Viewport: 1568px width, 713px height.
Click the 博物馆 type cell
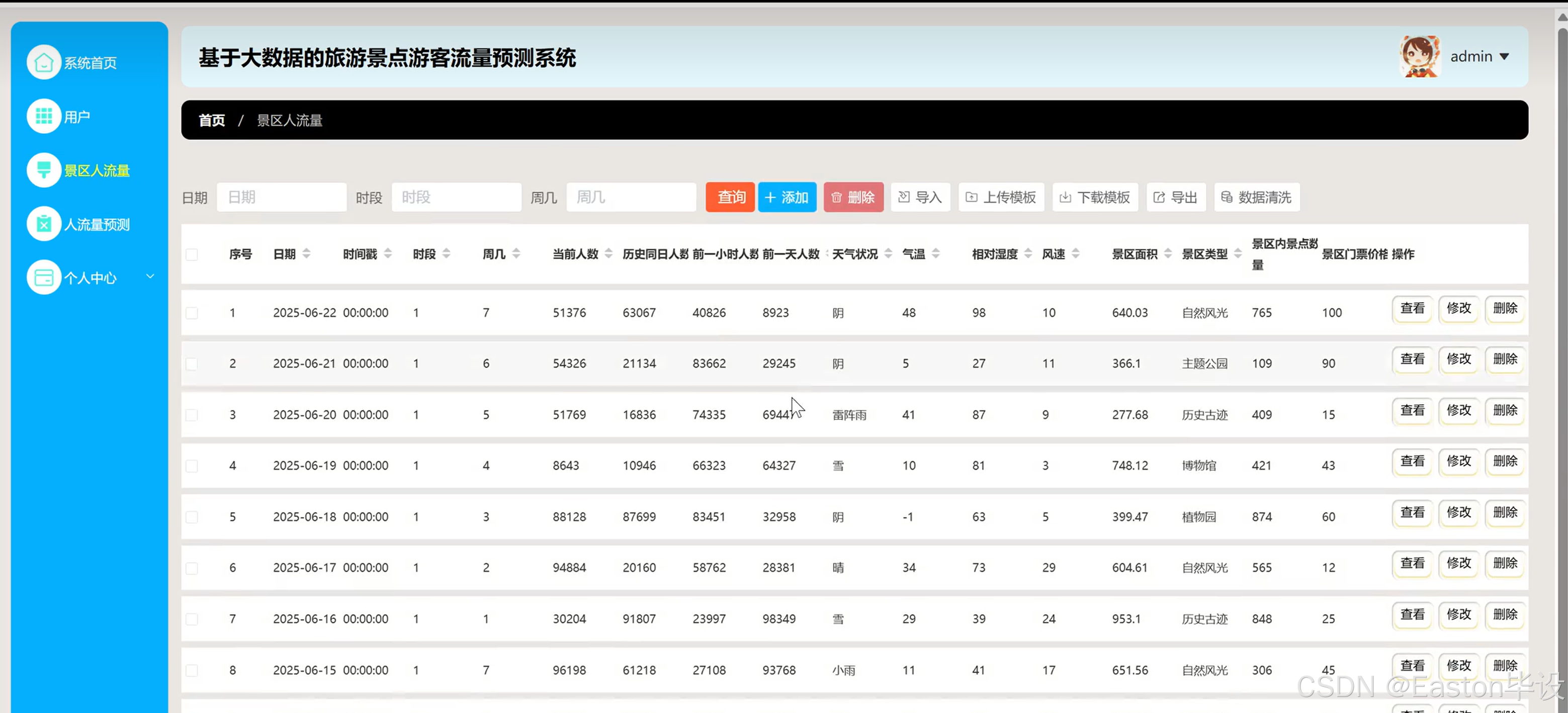(1199, 466)
